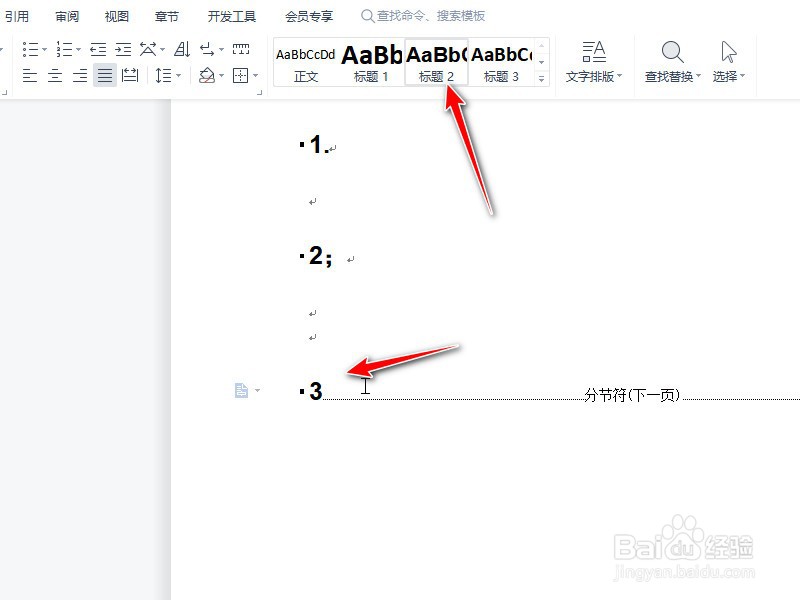Click the line spacing icon
The image size is (800, 600).
(x=163, y=76)
